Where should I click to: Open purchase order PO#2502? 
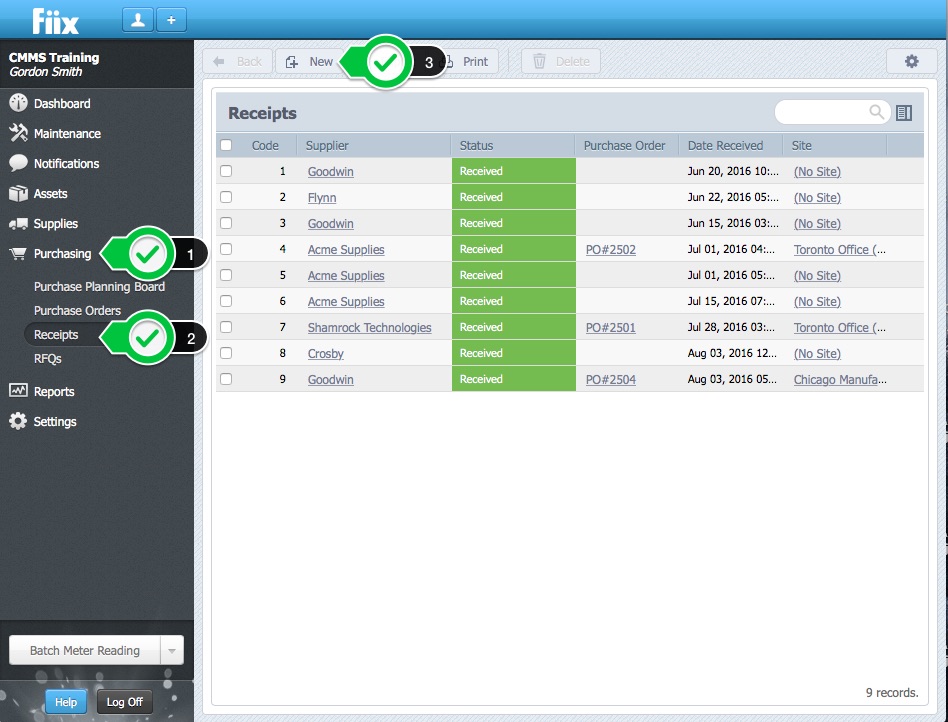click(x=611, y=250)
